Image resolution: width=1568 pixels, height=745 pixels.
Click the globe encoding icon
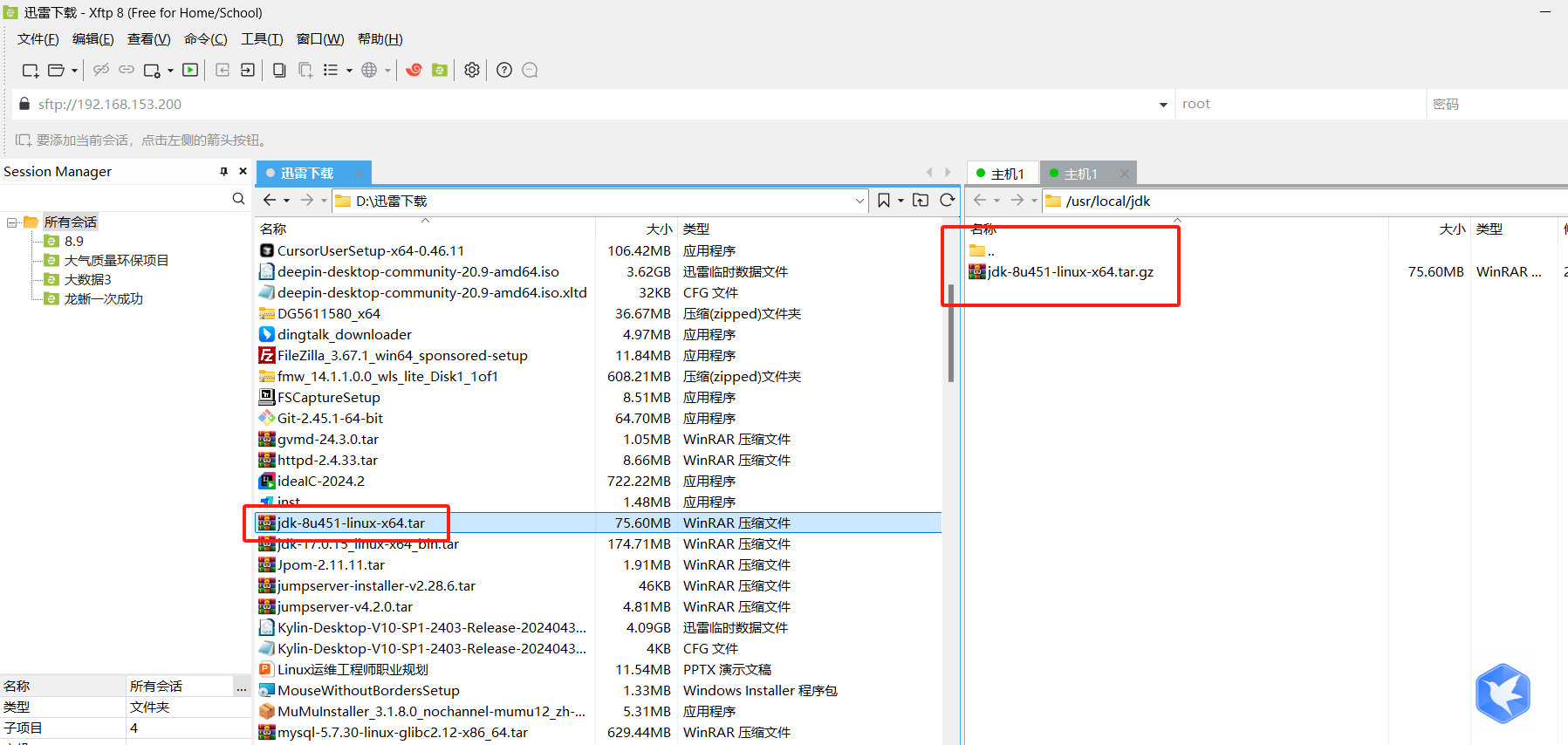tap(369, 70)
